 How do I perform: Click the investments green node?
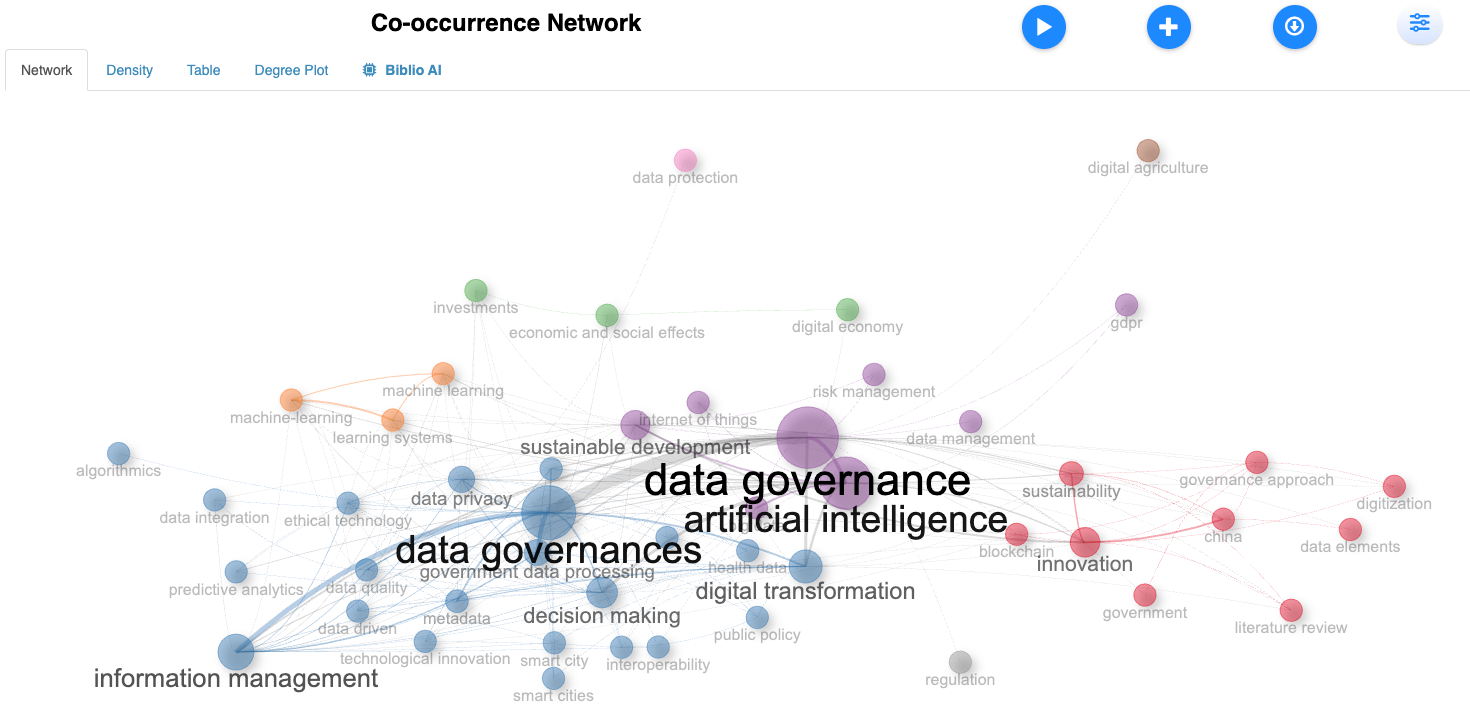point(476,291)
